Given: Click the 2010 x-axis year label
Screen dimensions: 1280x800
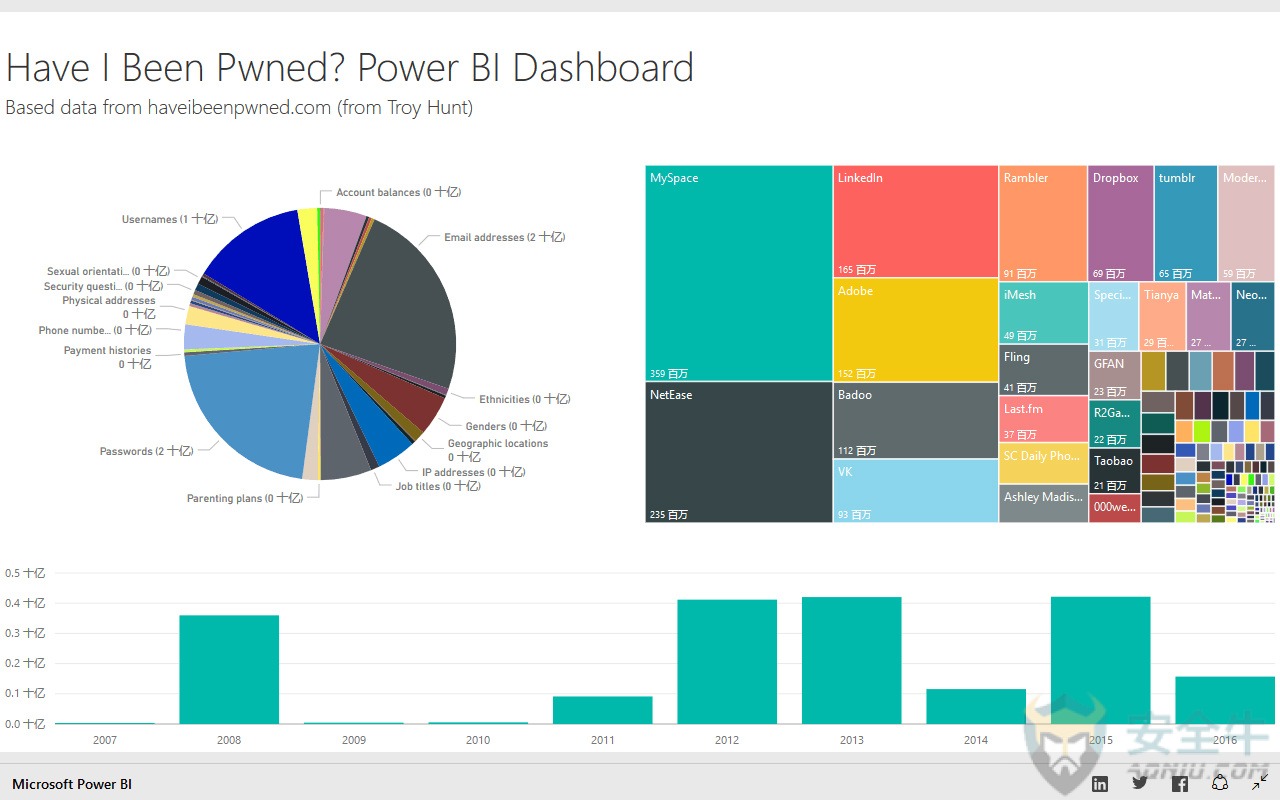Looking at the screenshot, I should coord(478,740).
